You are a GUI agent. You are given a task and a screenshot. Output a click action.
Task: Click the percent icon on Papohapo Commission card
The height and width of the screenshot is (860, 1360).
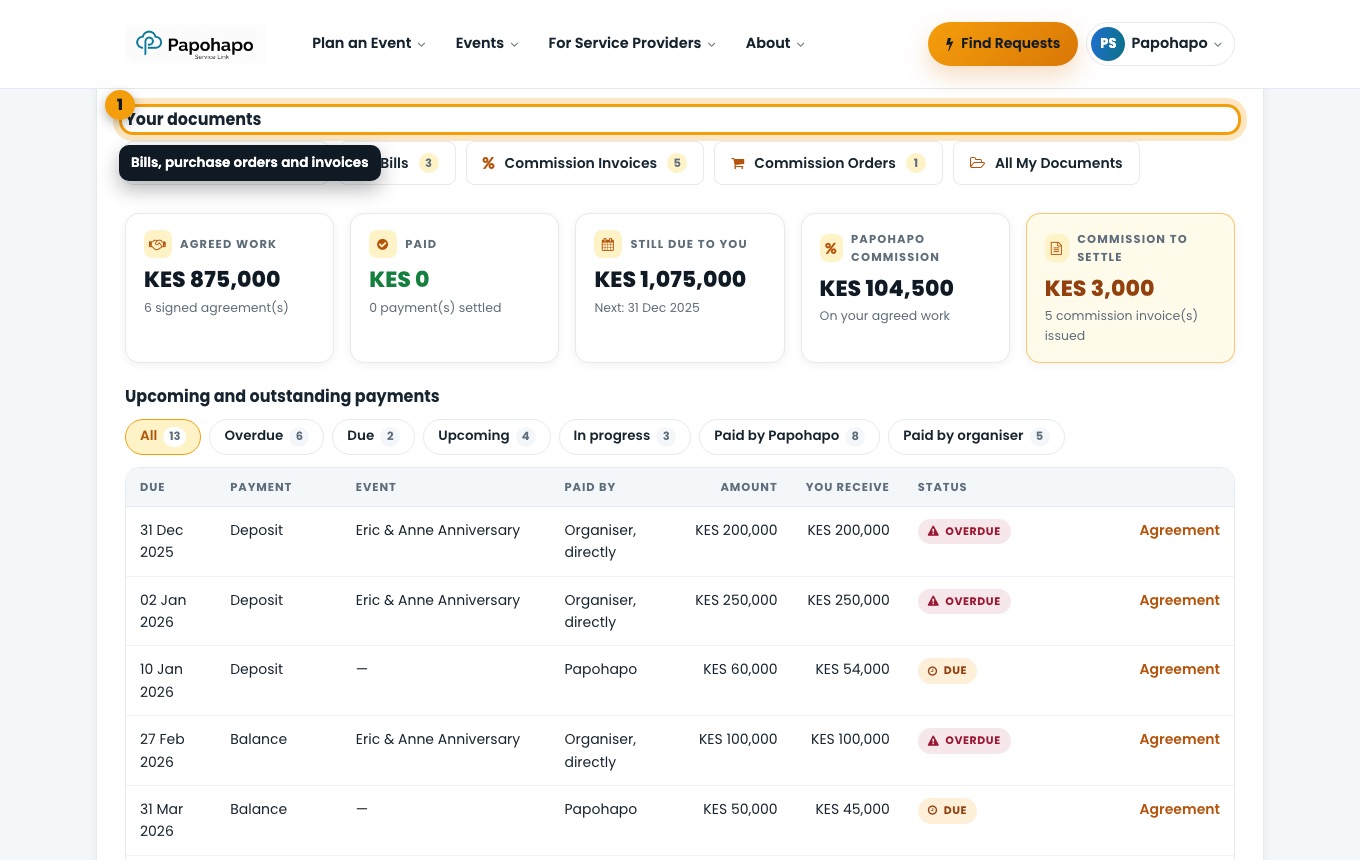pos(831,248)
